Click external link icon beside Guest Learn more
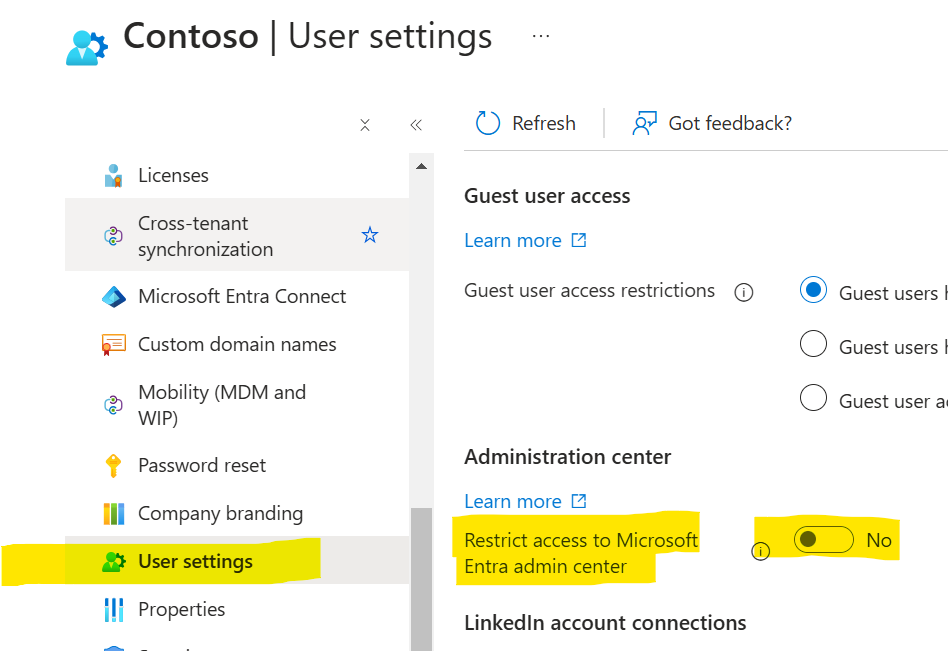This screenshot has height=651, width=948. (x=579, y=240)
